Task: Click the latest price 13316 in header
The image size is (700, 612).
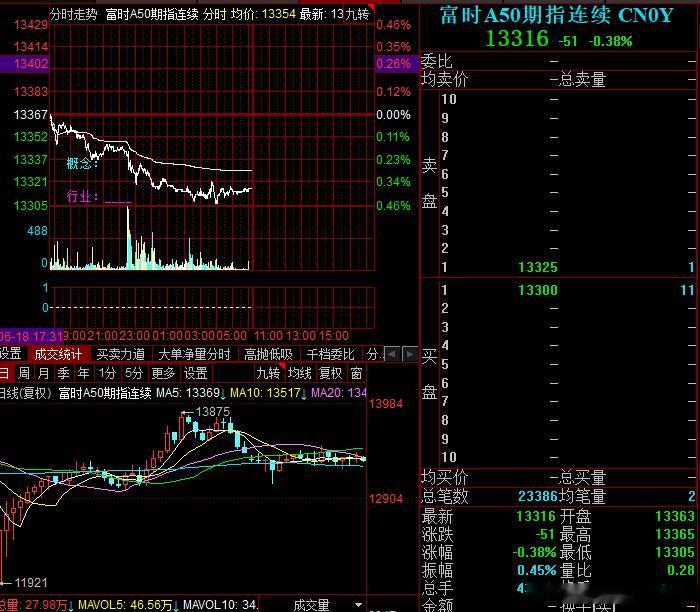Action: pos(517,38)
